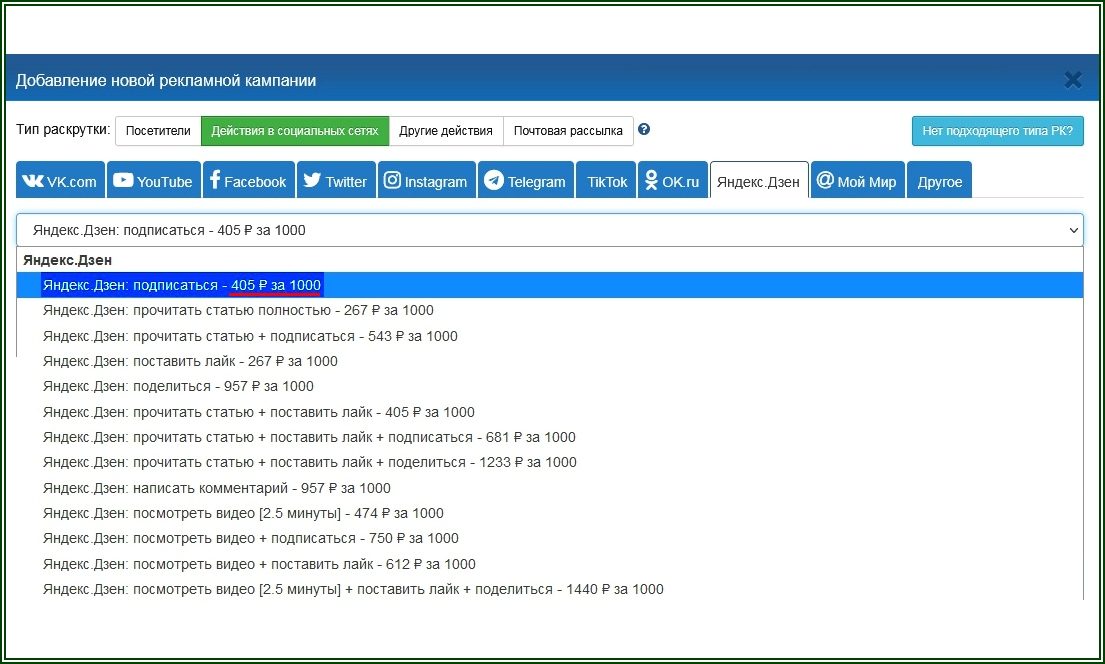Collapse the Яндекс.Дзен action dropdown
The image size is (1105, 664).
tap(550, 230)
